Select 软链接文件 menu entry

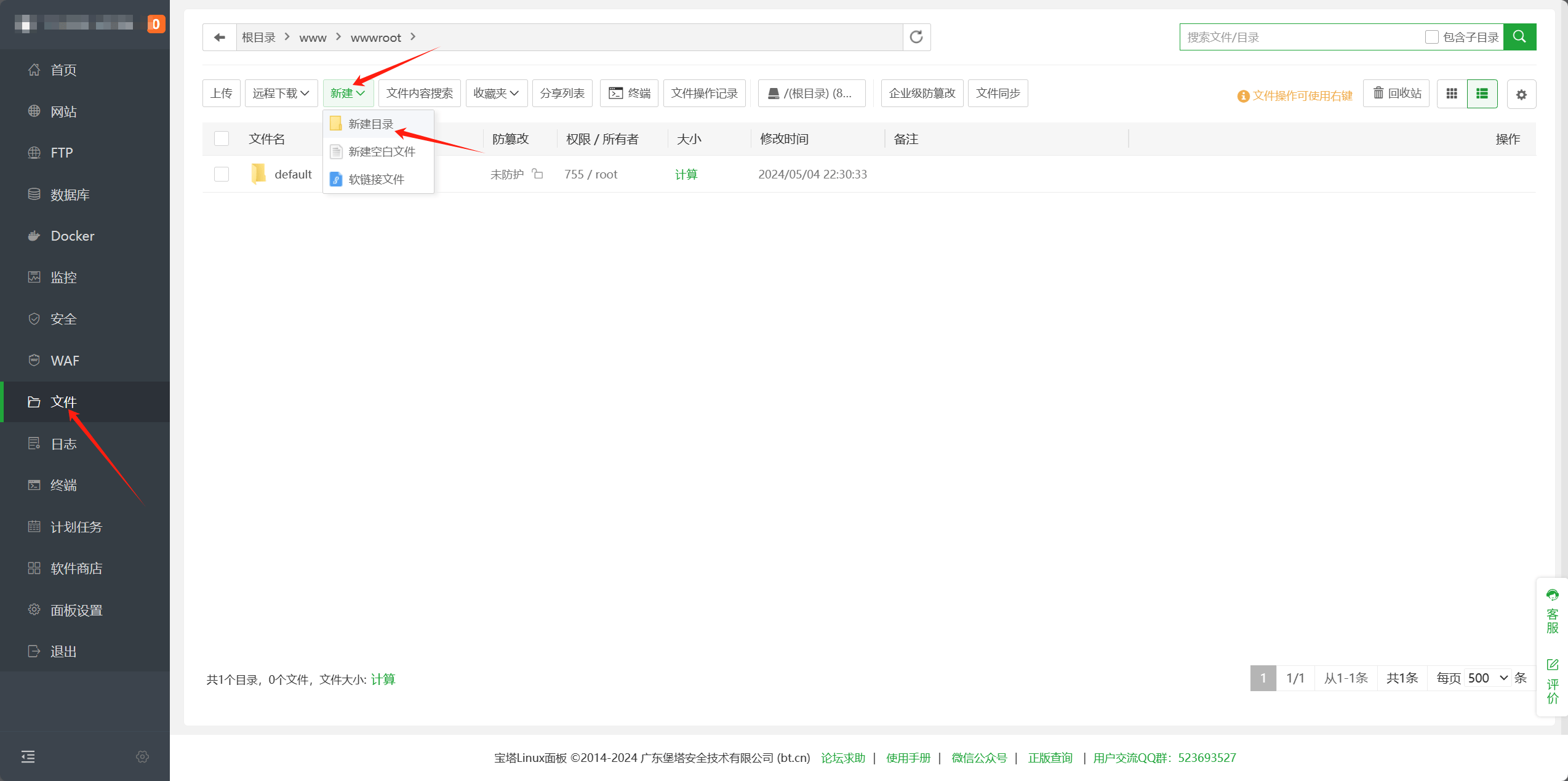tap(376, 179)
